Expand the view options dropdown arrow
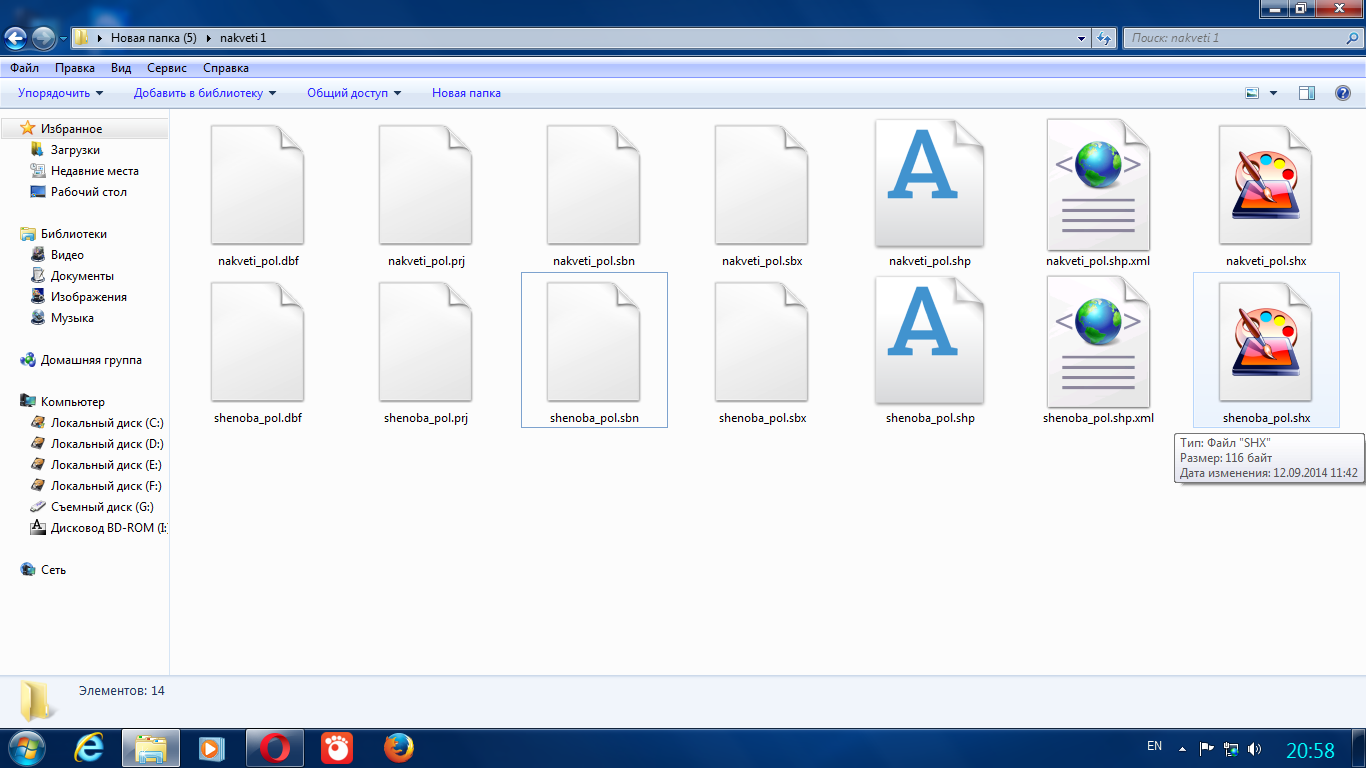The height and width of the screenshot is (768, 1366). 1273,93
